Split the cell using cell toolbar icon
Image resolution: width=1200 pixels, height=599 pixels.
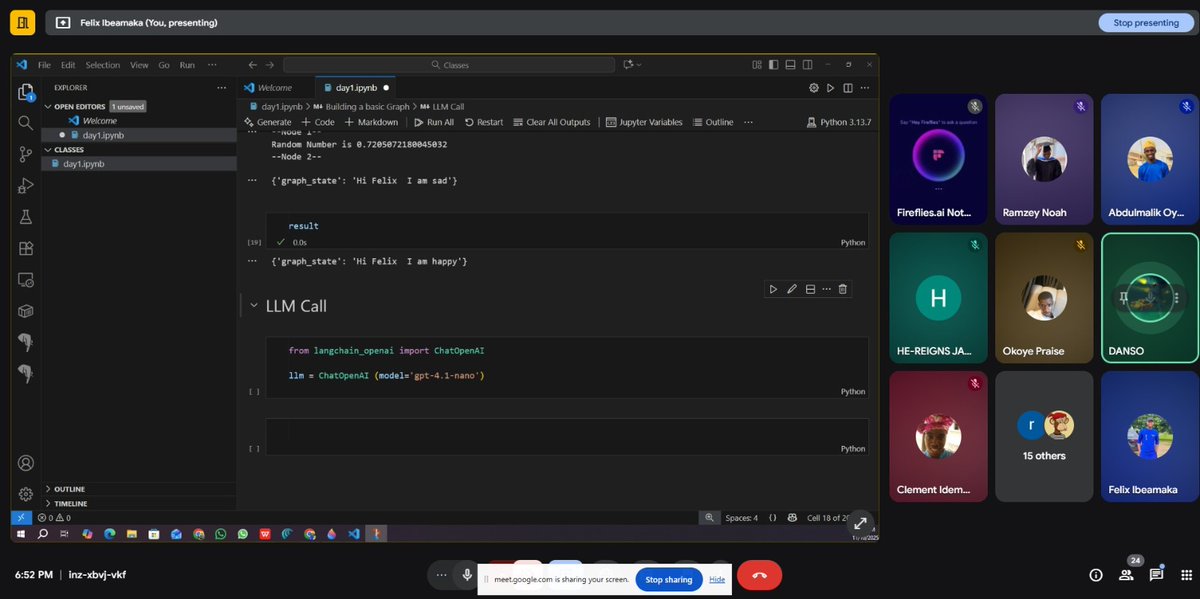(810, 289)
